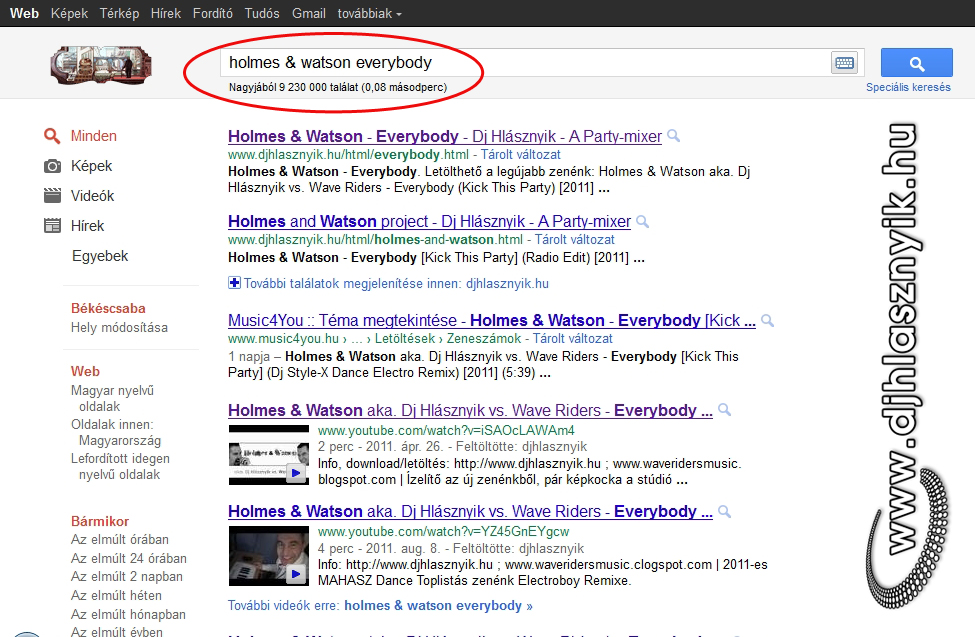Open Tárolt változat for everybody.html result
The width and height of the screenshot is (975, 637).
point(520,154)
